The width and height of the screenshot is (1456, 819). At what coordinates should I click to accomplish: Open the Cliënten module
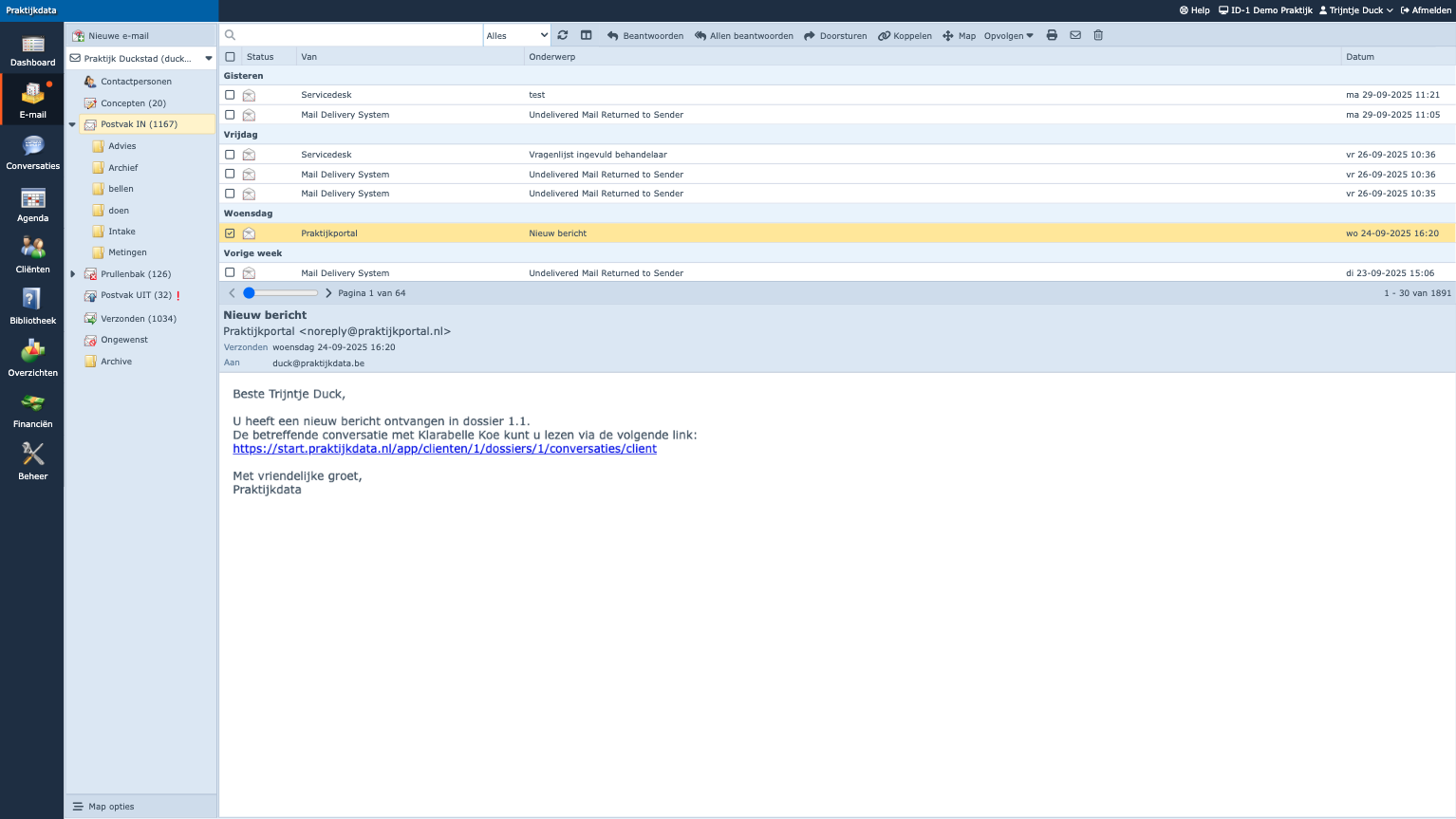[x=32, y=256]
